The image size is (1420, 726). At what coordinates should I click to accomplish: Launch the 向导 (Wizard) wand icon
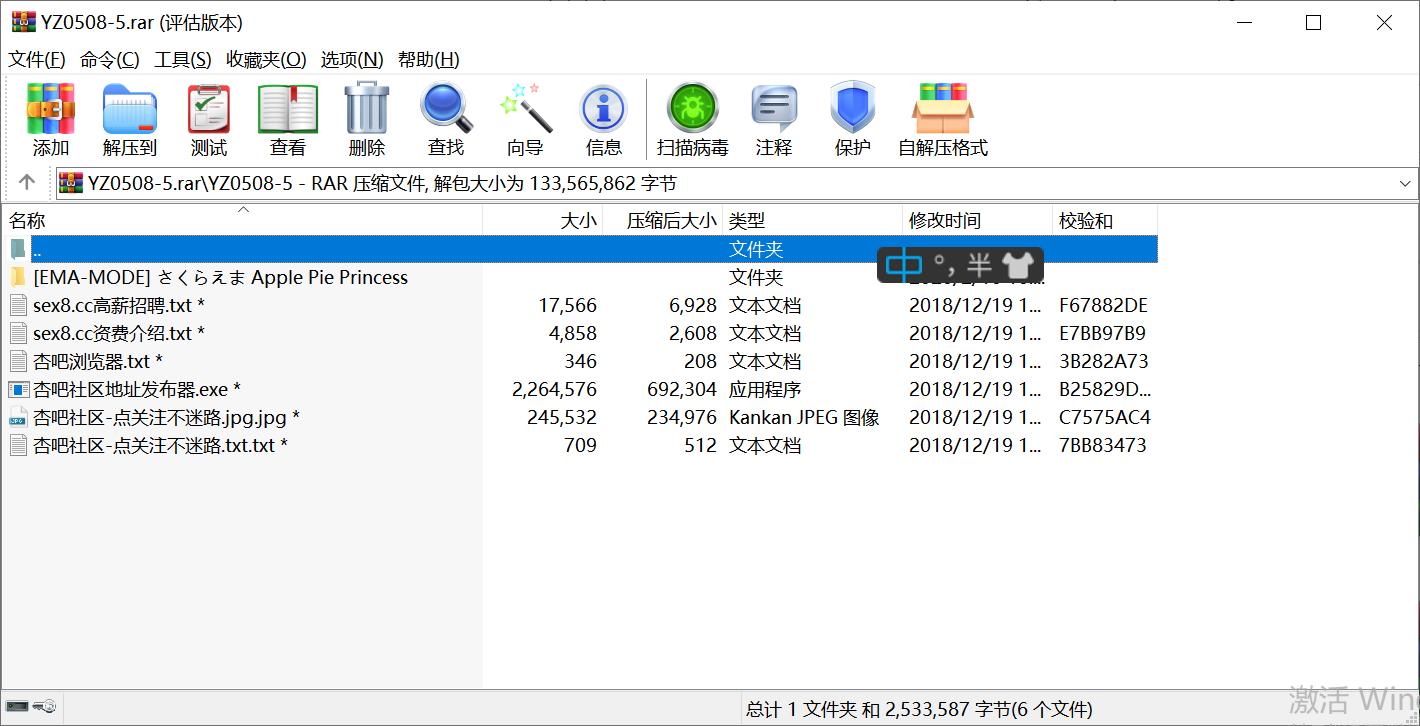pyautogui.click(x=525, y=120)
